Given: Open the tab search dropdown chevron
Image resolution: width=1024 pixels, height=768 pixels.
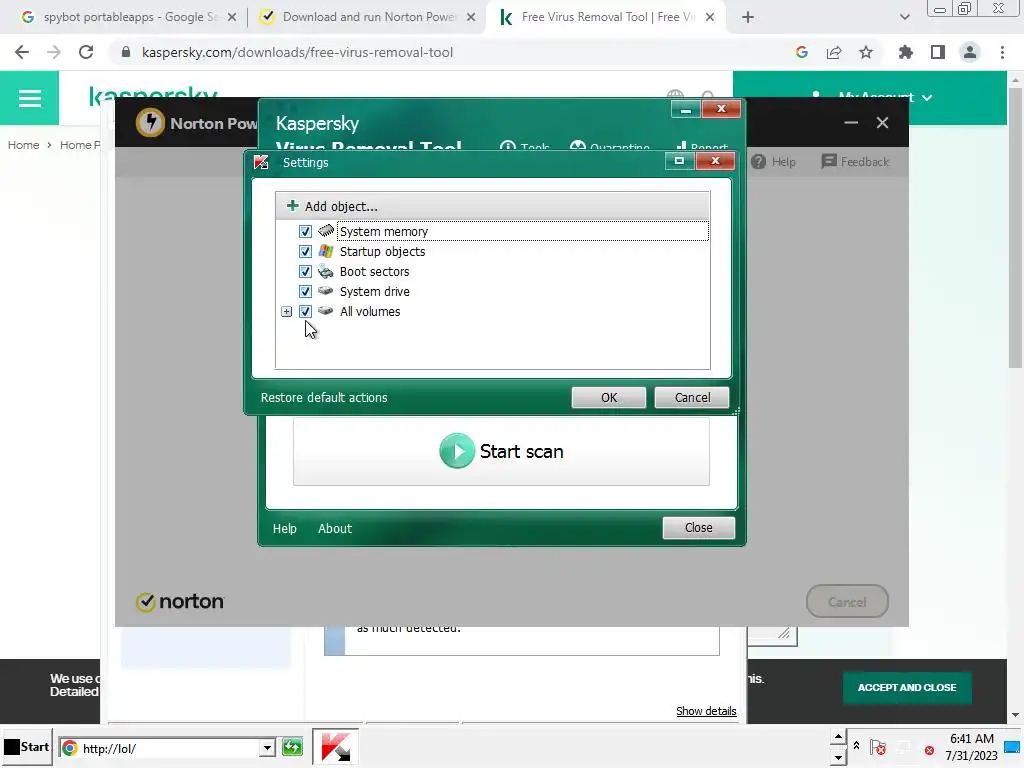Looking at the screenshot, I should click(x=904, y=18).
